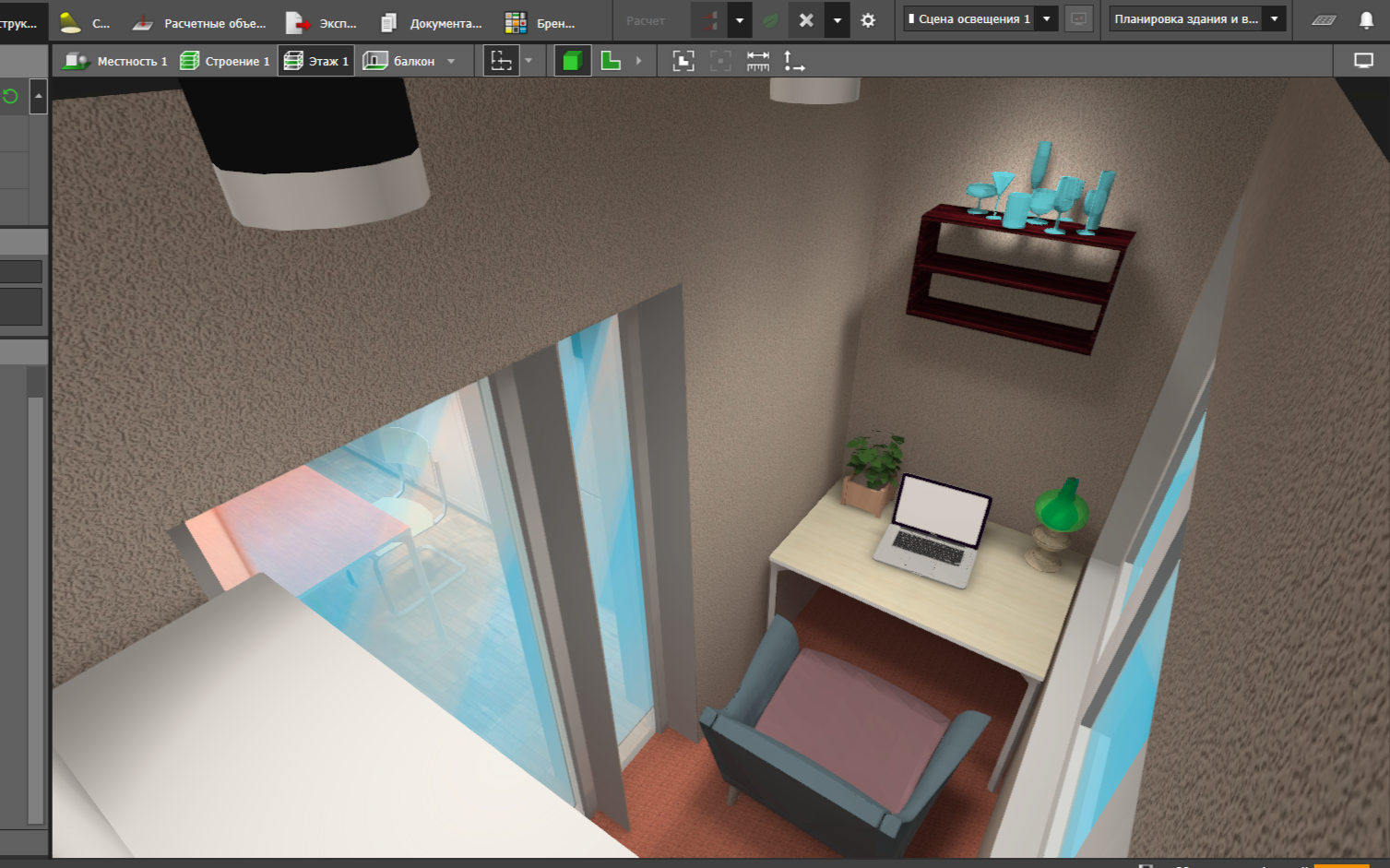Screen dimensions: 1390x868
Task: Open the luminaire 'С...' mode tab
Action: click(85, 22)
